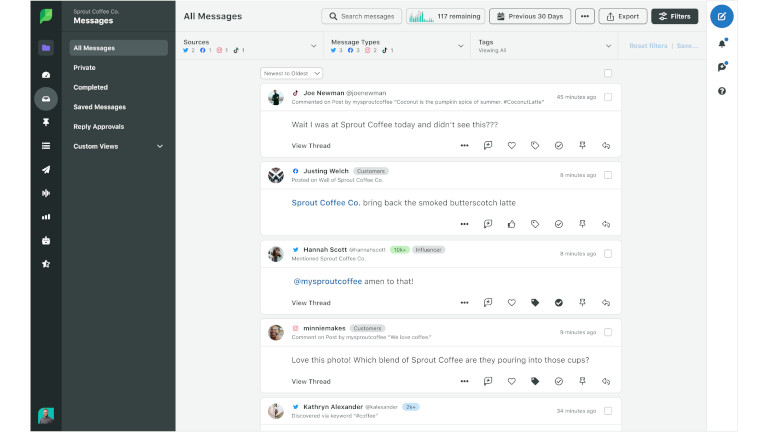Click the @mysproutcoffee mention
Image resolution: width=768 pixels, height=432 pixels.
coord(328,281)
